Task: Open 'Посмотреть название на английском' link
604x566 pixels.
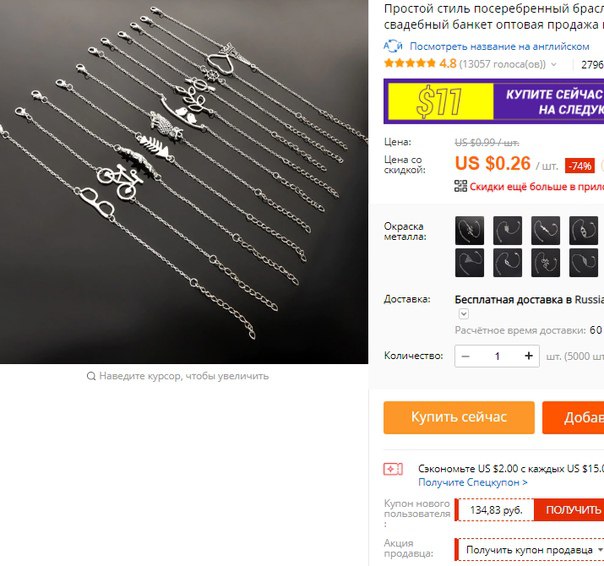Action: [x=499, y=47]
